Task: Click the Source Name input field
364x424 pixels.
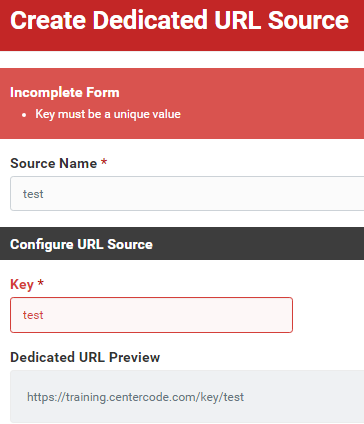Action: pos(187,194)
